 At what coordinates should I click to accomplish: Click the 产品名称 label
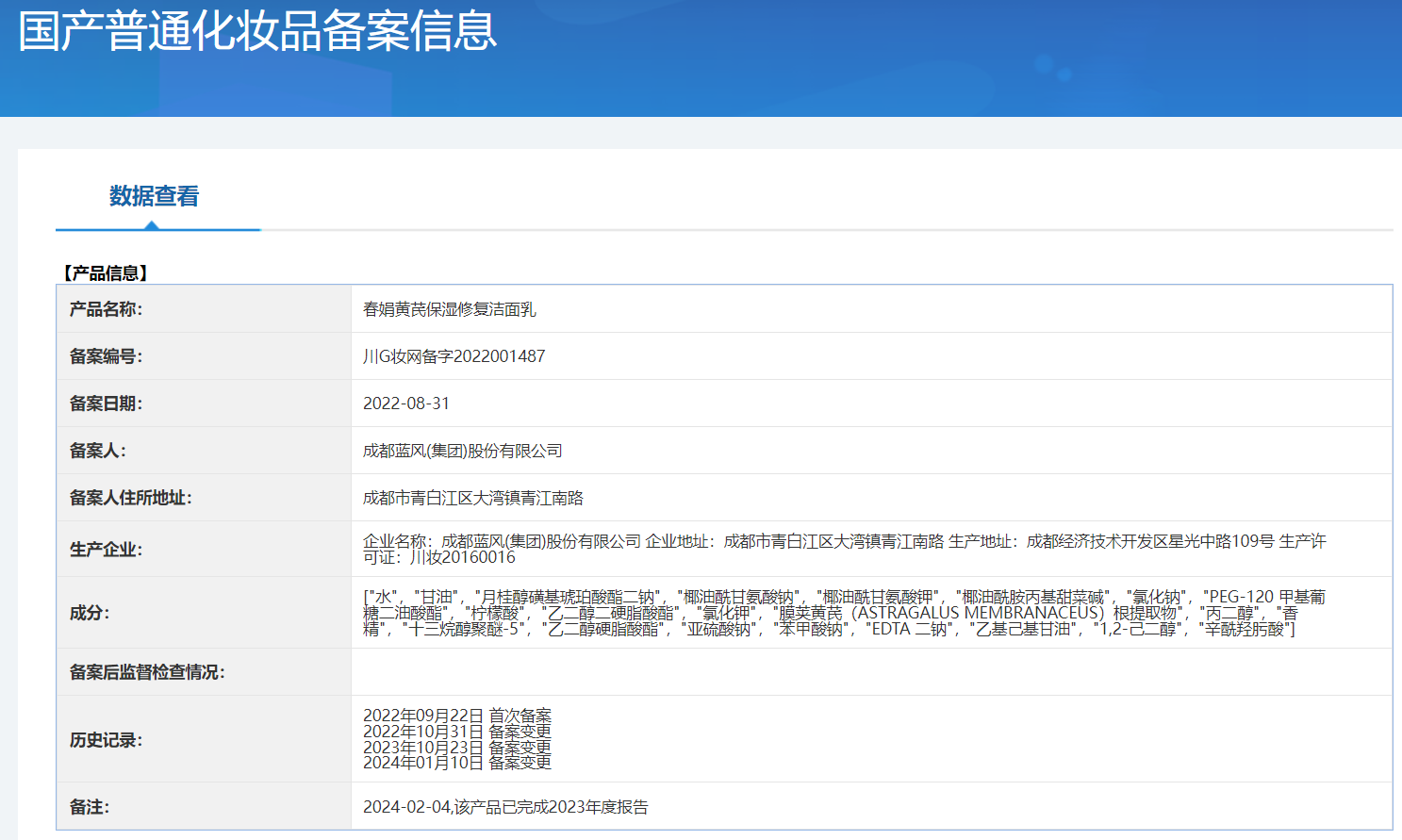106,309
